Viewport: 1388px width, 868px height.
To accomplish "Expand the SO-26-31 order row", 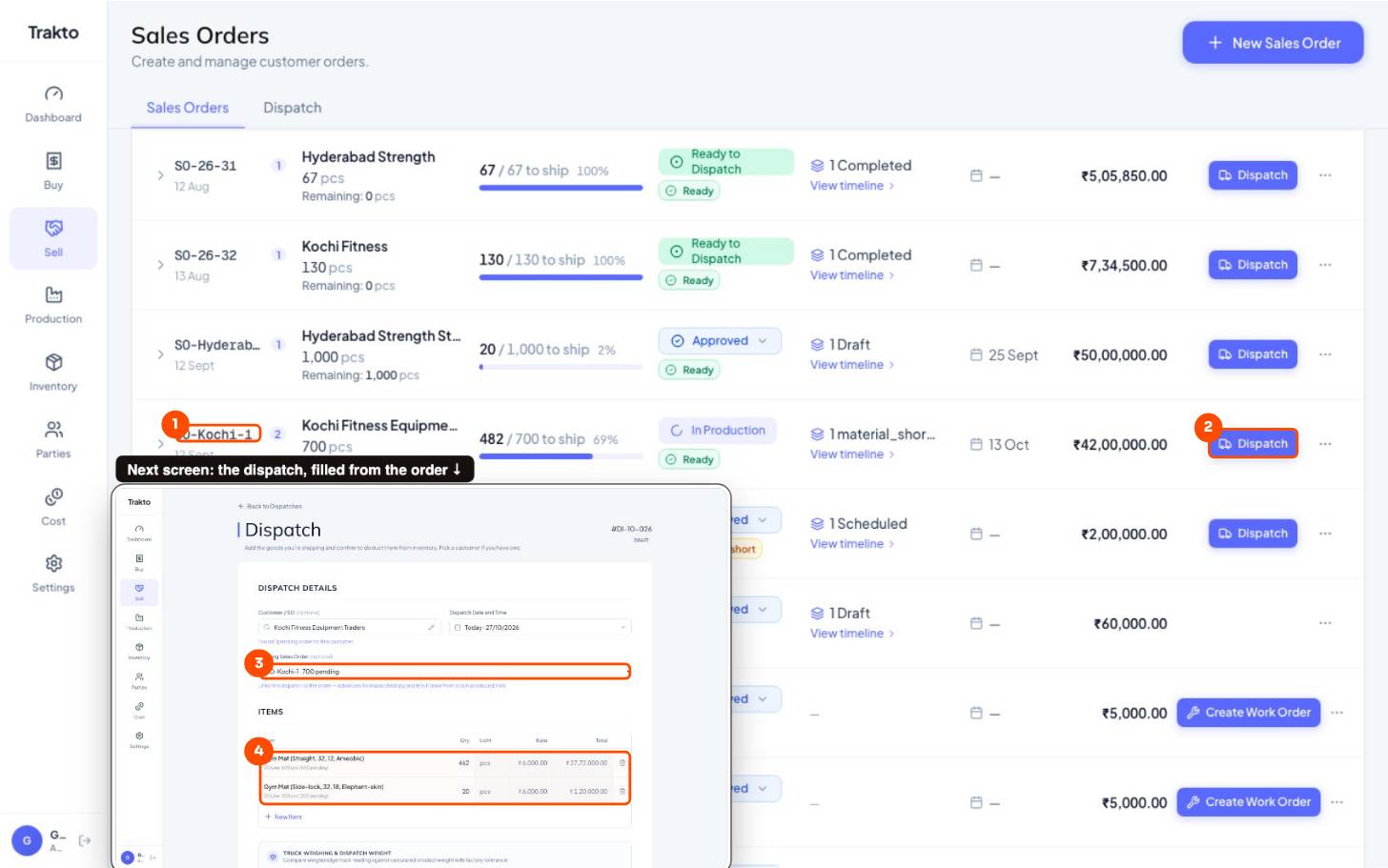I will pyautogui.click(x=160, y=175).
